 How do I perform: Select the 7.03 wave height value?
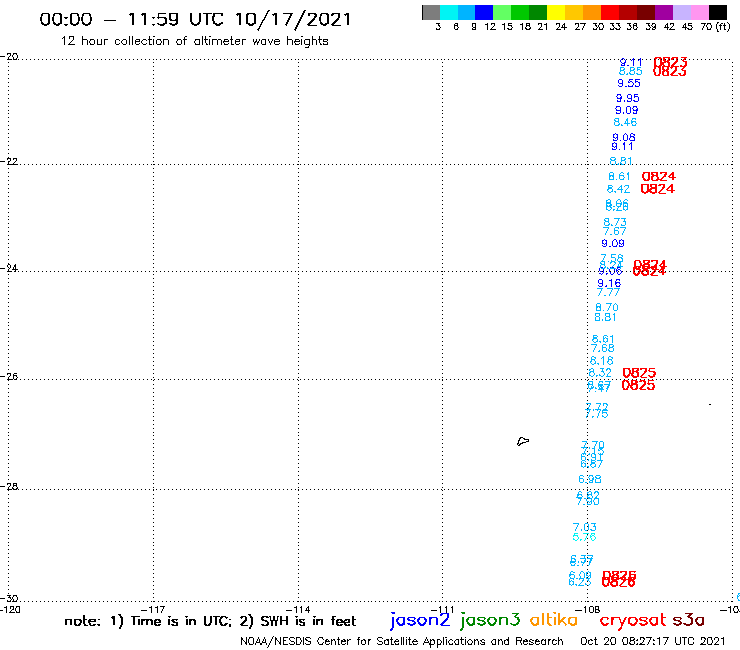tap(585, 527)
